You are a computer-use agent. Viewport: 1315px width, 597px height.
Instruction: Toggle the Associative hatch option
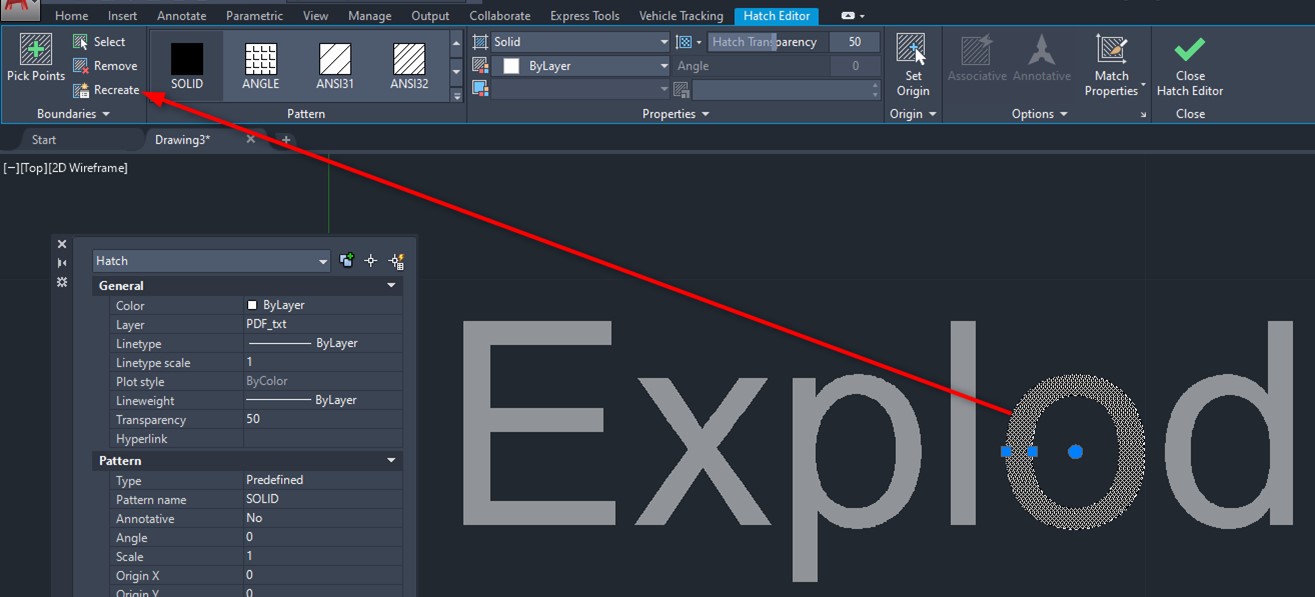976,58
